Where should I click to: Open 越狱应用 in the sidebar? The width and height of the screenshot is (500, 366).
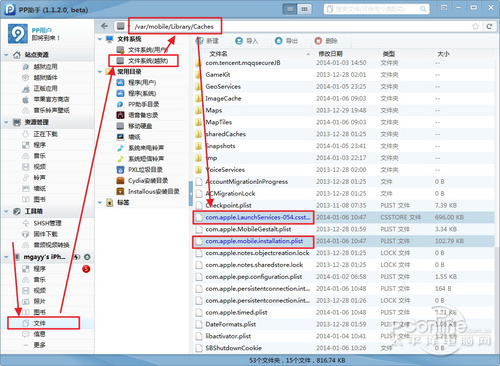45,67
